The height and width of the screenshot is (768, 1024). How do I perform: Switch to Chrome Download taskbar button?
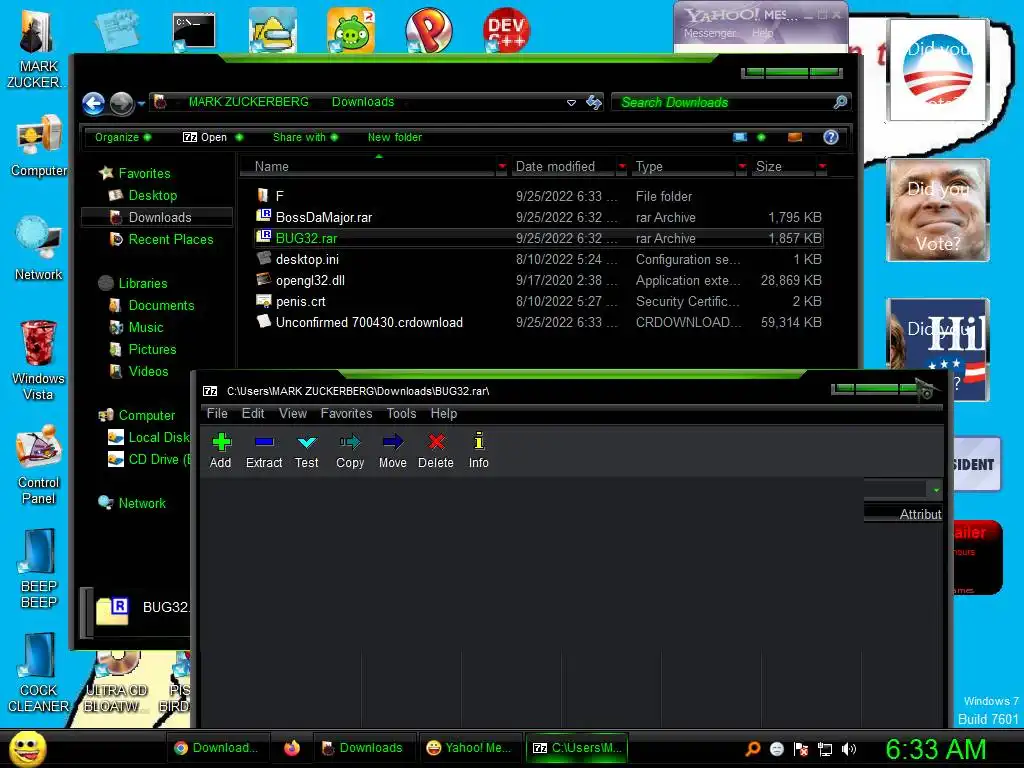coord(217,748)
